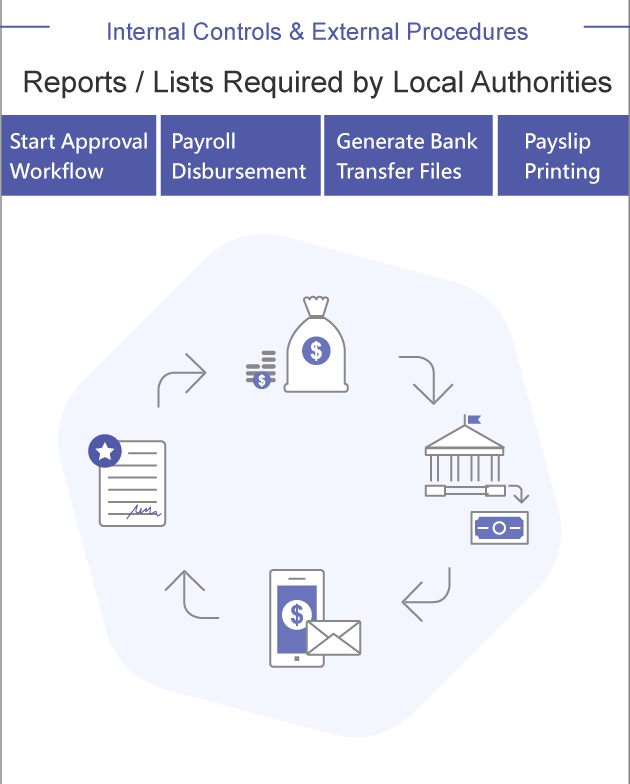Go to the Payslip Printing tab
Screen dimensions: 630x784
(x=562, y=156)
